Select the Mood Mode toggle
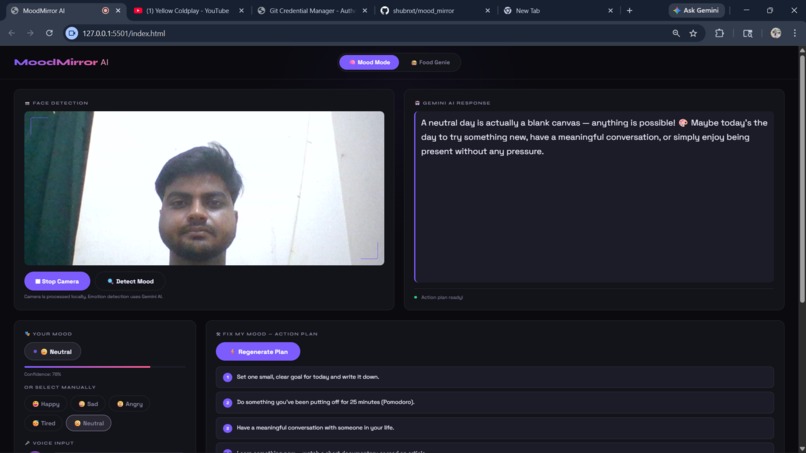The height and width of the screenshot is (453, 806). tap(369, 62)
